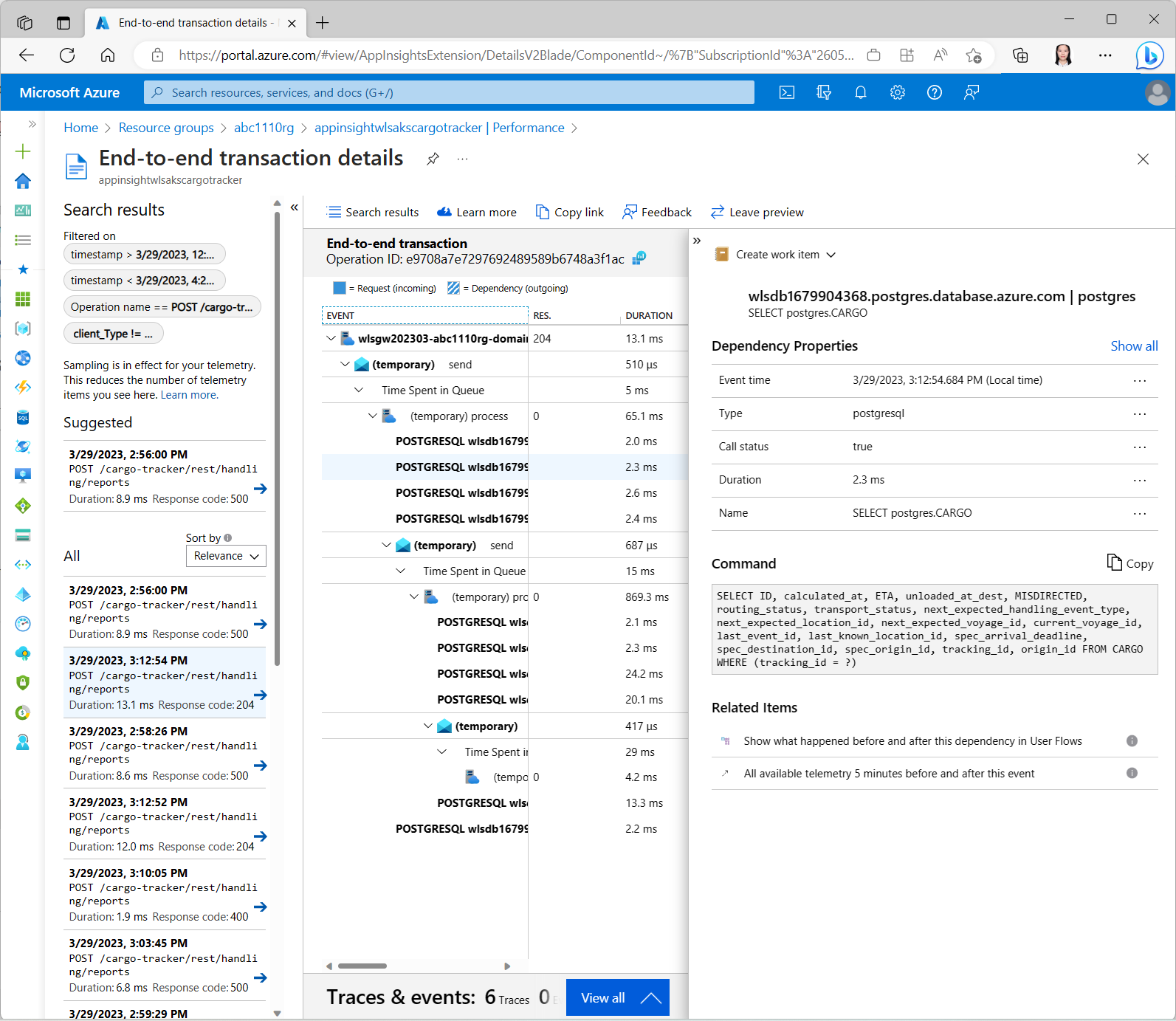The image size is (1176, 1021).
Task: Click Feedback toolbar item
Action: click(657, 213)
